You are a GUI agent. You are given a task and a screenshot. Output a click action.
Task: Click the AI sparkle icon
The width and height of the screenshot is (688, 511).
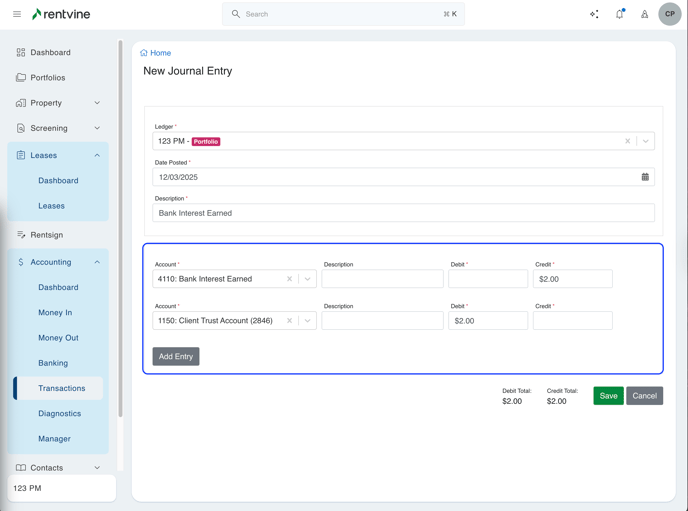tap(594, 14)
